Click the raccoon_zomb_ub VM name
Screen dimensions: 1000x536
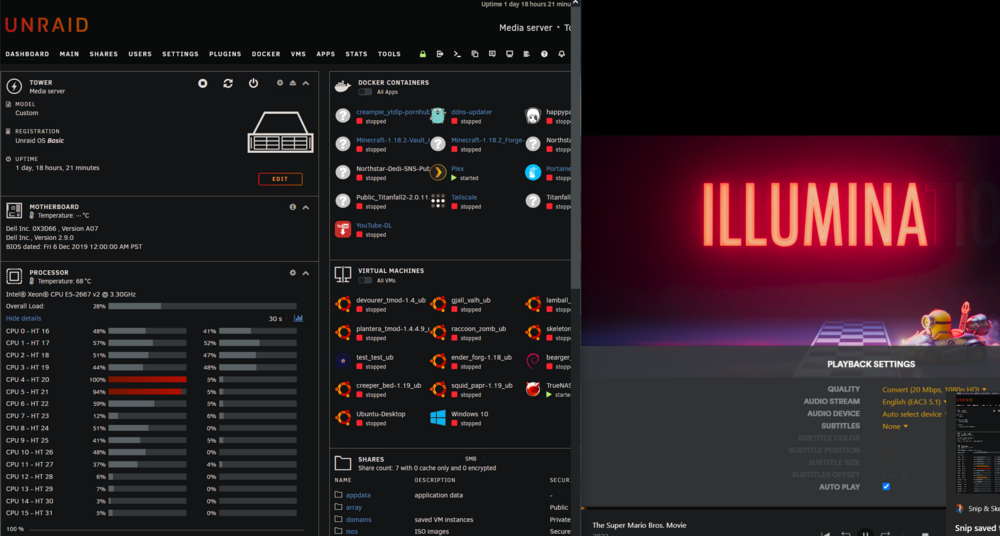(478, 329)
